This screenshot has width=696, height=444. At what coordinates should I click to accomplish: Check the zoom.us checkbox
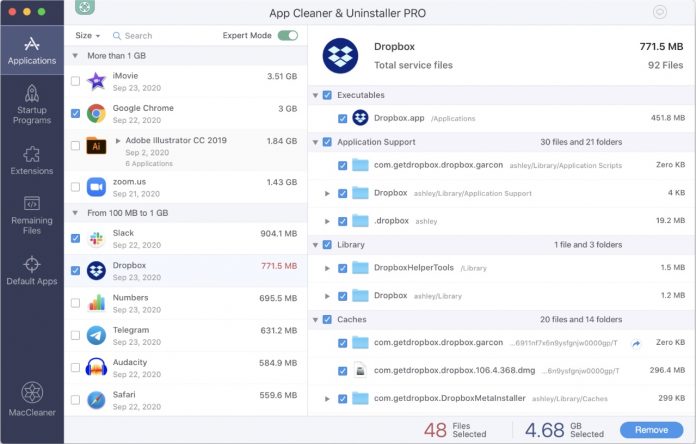75,187
